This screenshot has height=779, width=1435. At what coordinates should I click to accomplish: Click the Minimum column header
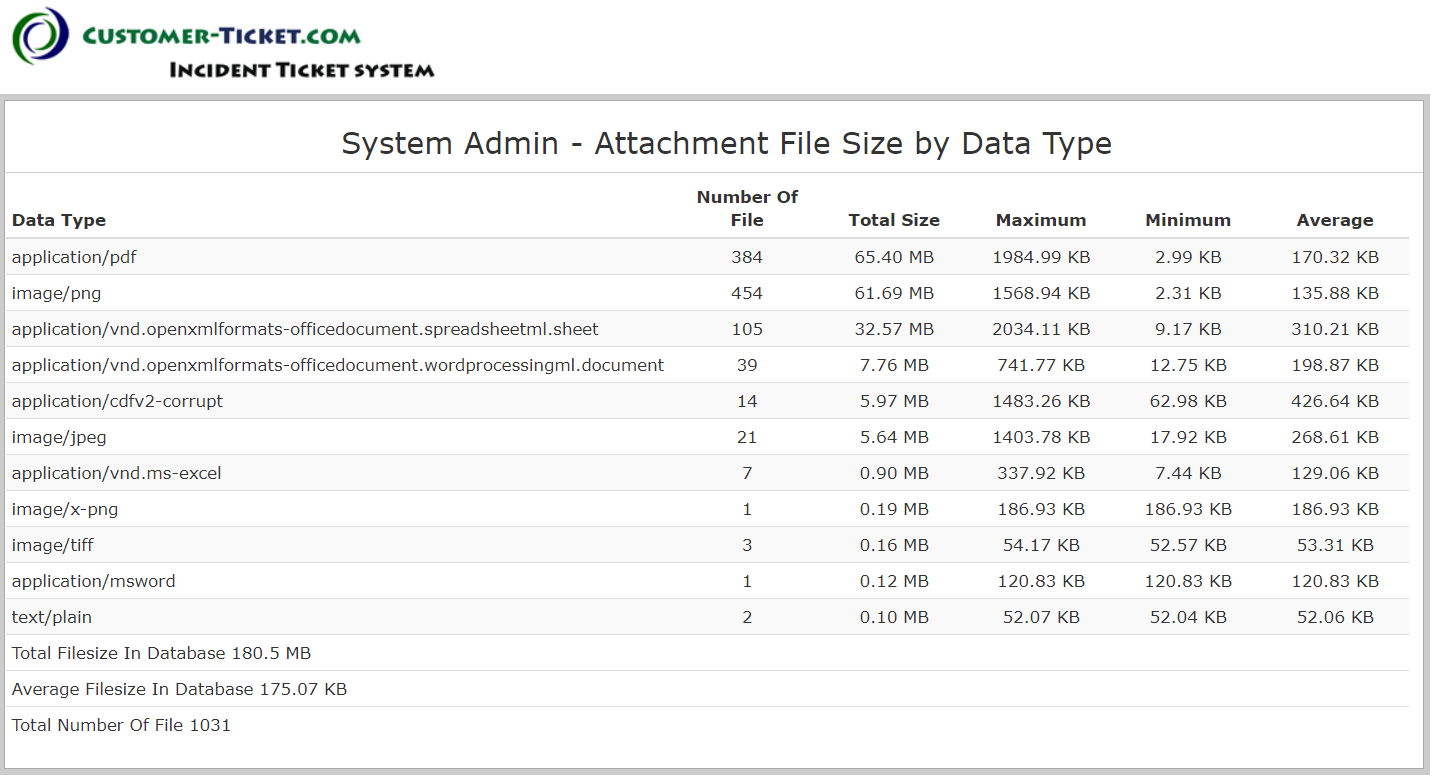[x=1188, y=220]
